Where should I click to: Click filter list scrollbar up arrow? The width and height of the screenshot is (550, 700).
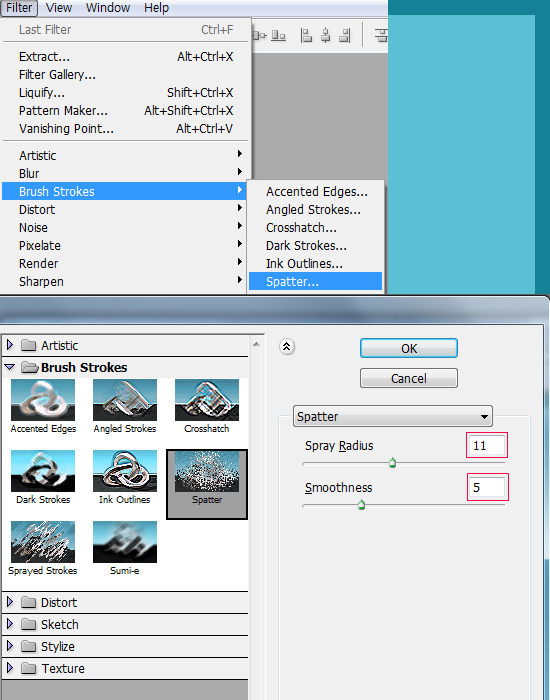pos(256,344)
